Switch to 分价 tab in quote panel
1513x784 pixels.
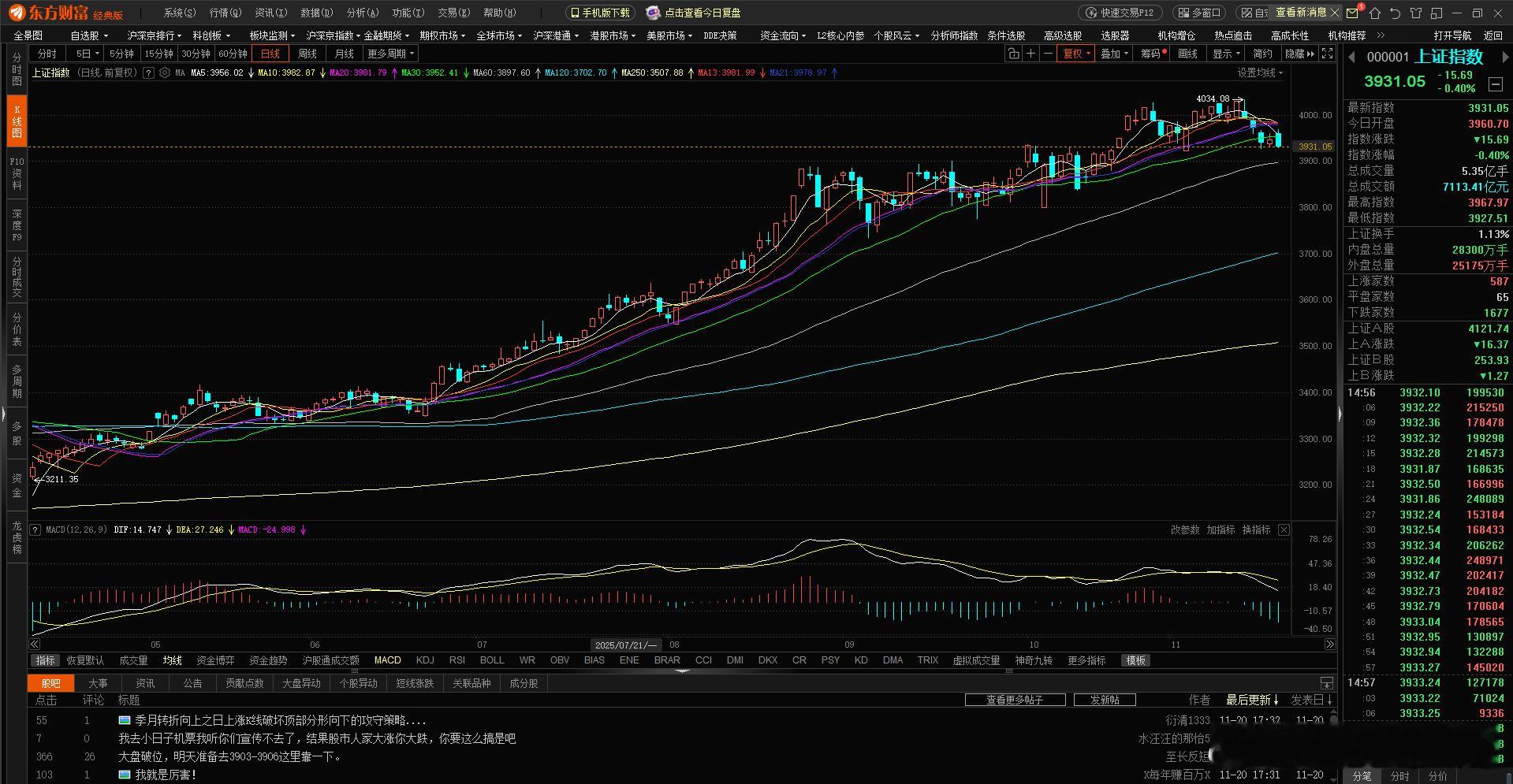(1438, 776)
